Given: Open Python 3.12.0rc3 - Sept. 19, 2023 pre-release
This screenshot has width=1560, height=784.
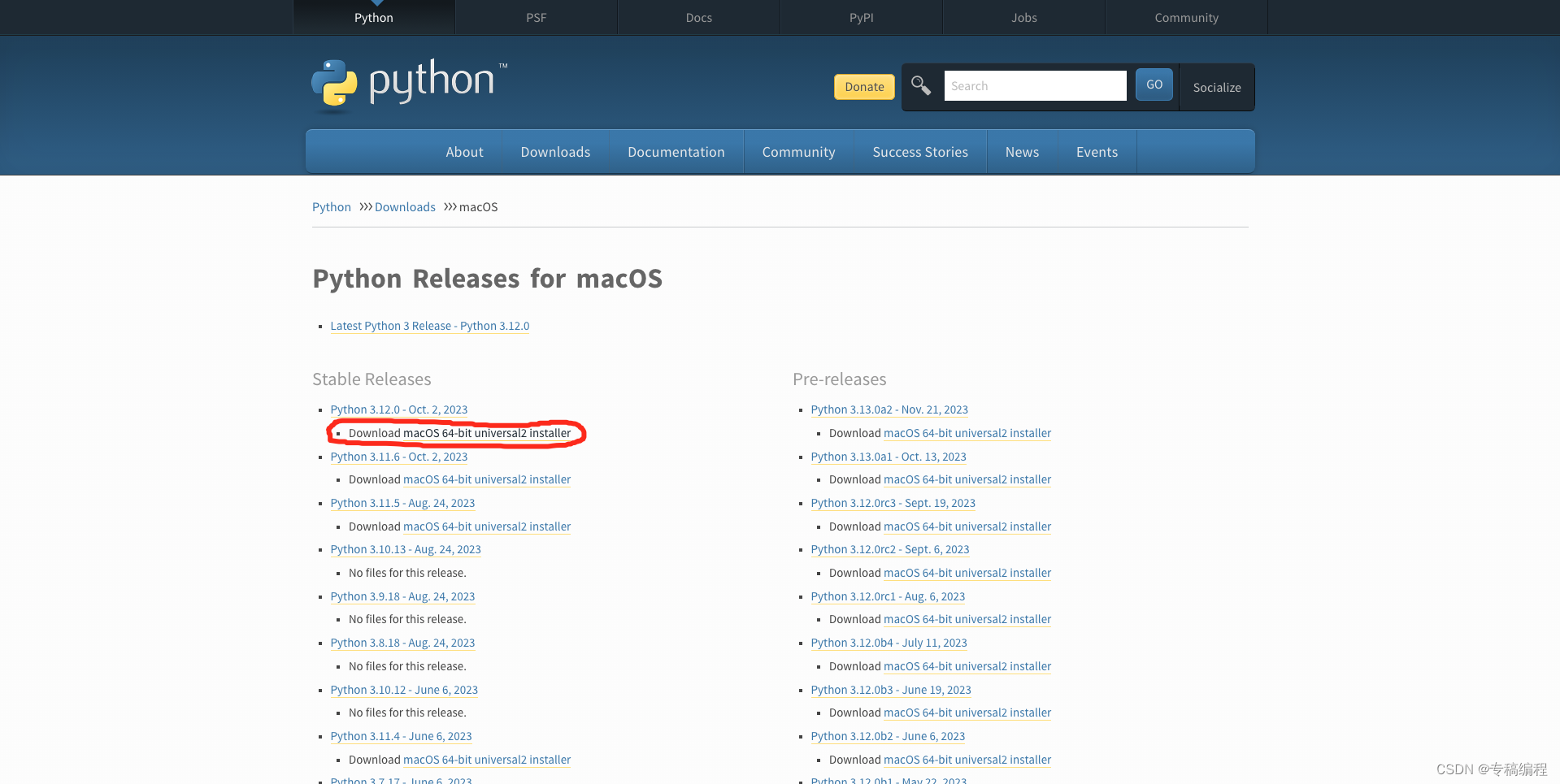Looking at the screenshot, I should (x=893, y=503).
